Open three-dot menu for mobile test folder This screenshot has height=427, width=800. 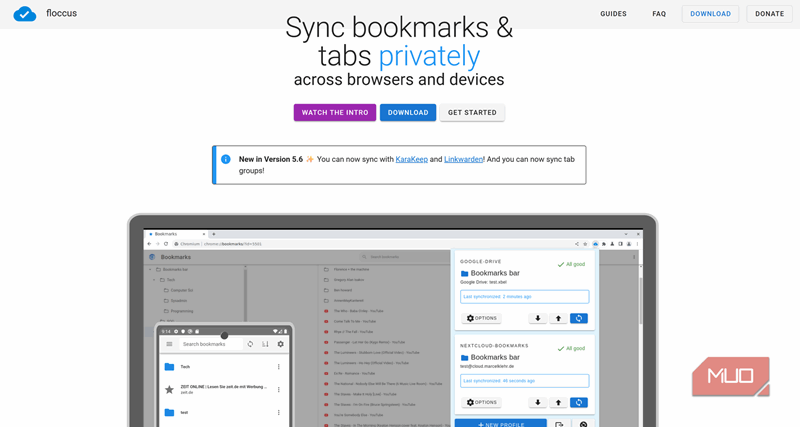point(279,411)
